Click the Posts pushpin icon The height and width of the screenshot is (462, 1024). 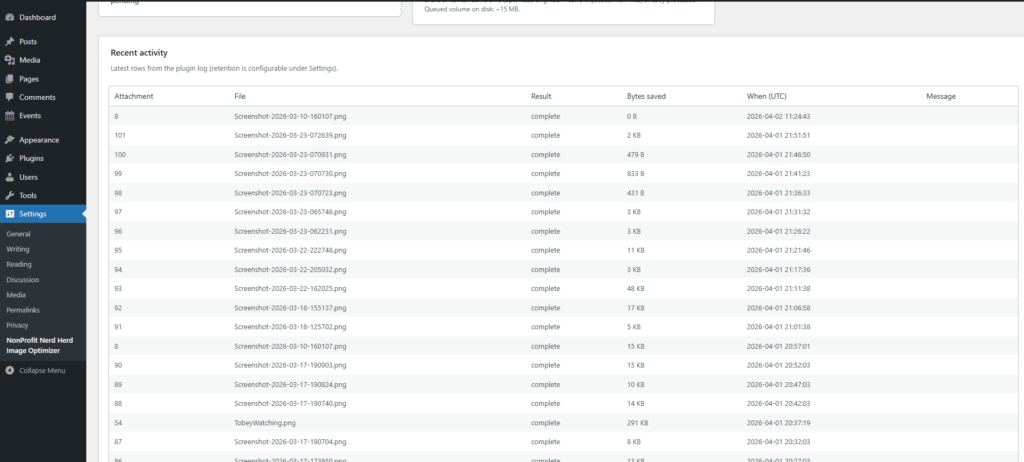[9, 42]
